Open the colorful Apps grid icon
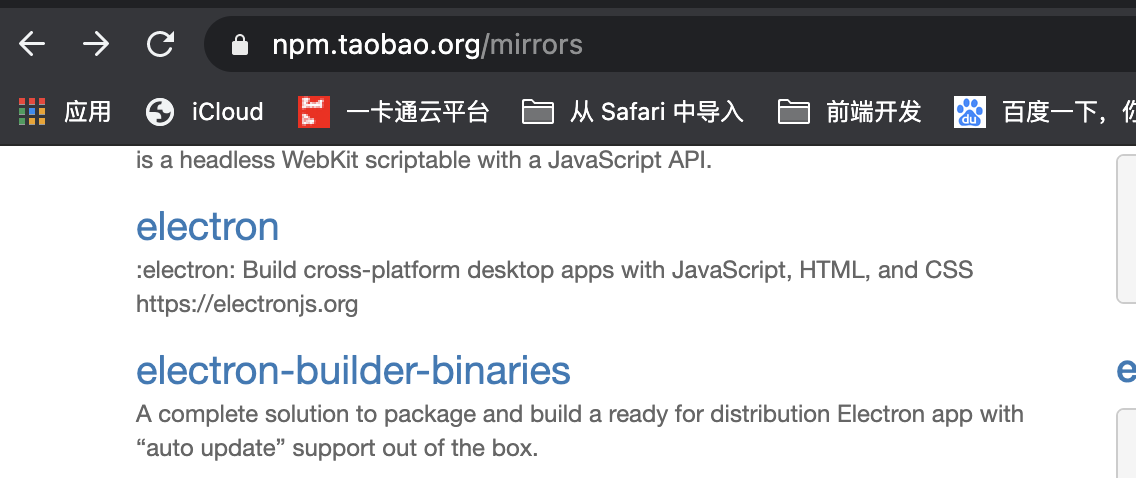 pos(33,111)
